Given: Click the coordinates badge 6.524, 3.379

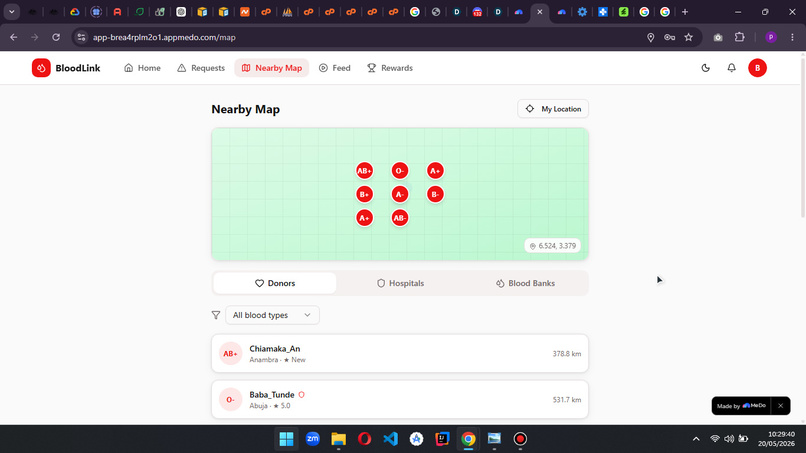Looking at the screenshot, I should [x=553, y=246].
